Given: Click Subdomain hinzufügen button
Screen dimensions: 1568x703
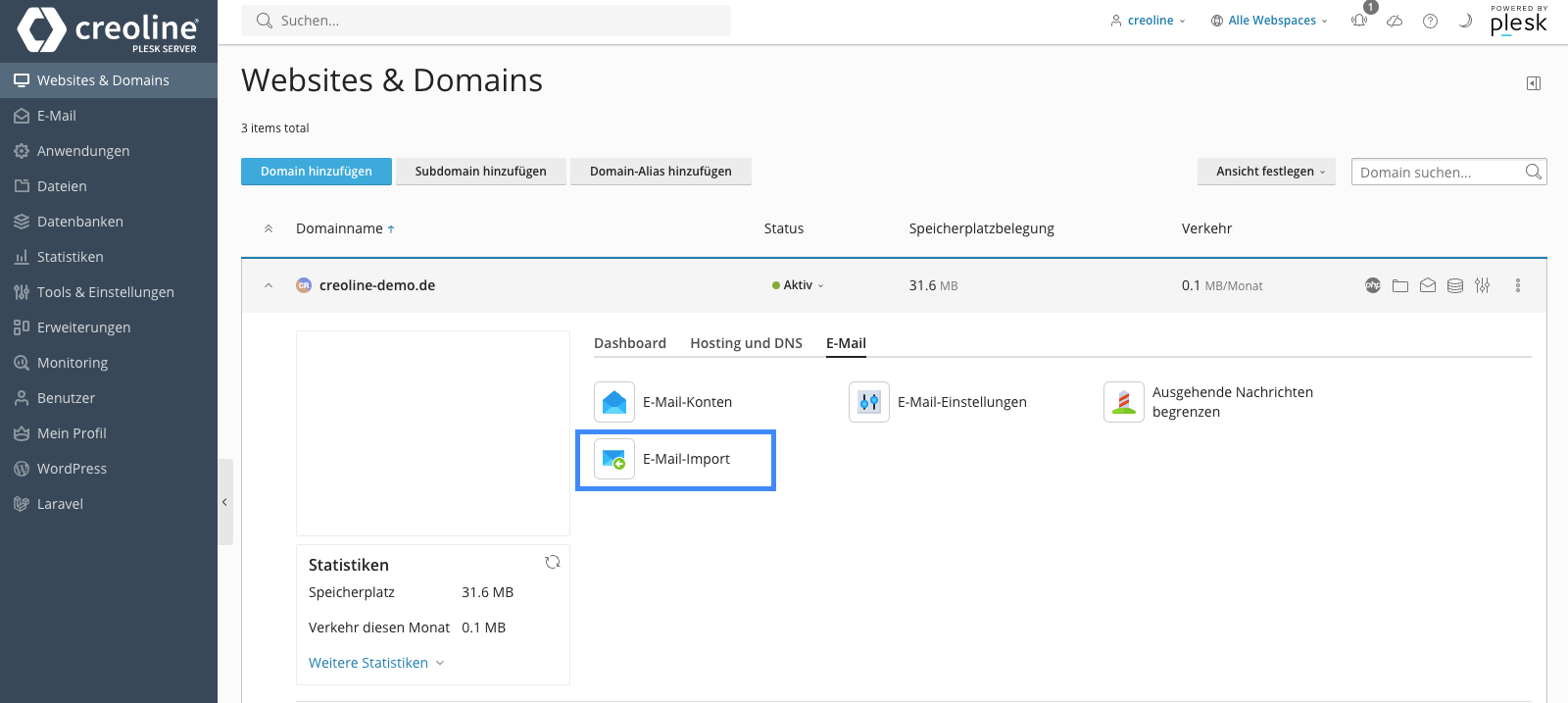Looking at the screenshot, I should 481,172.
